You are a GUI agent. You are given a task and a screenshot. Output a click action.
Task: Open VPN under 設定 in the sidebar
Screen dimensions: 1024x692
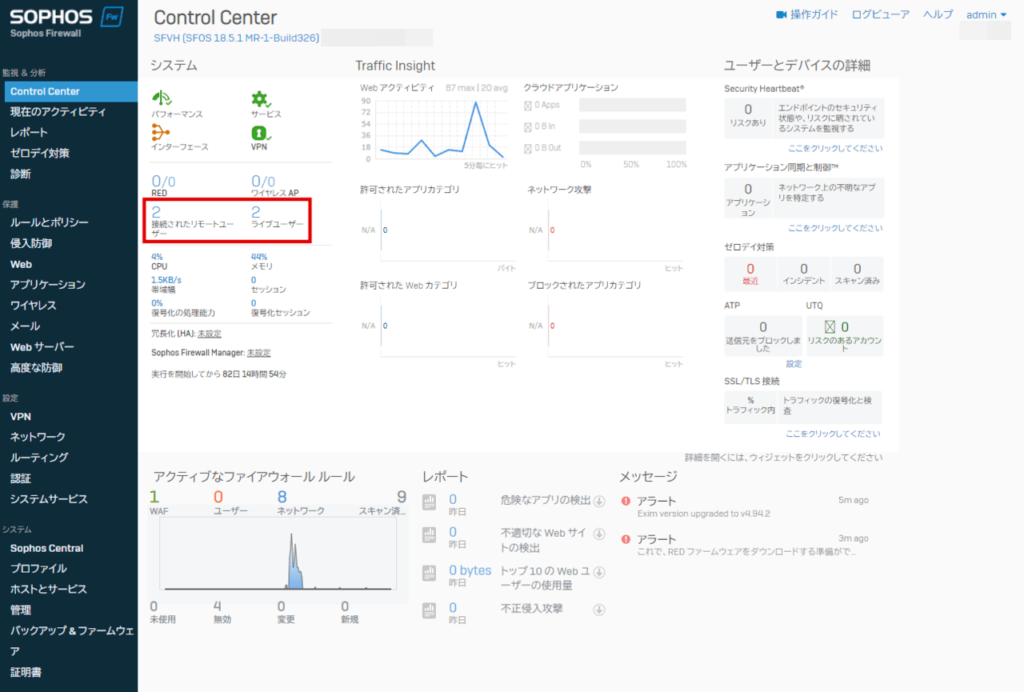click(20, 417)
